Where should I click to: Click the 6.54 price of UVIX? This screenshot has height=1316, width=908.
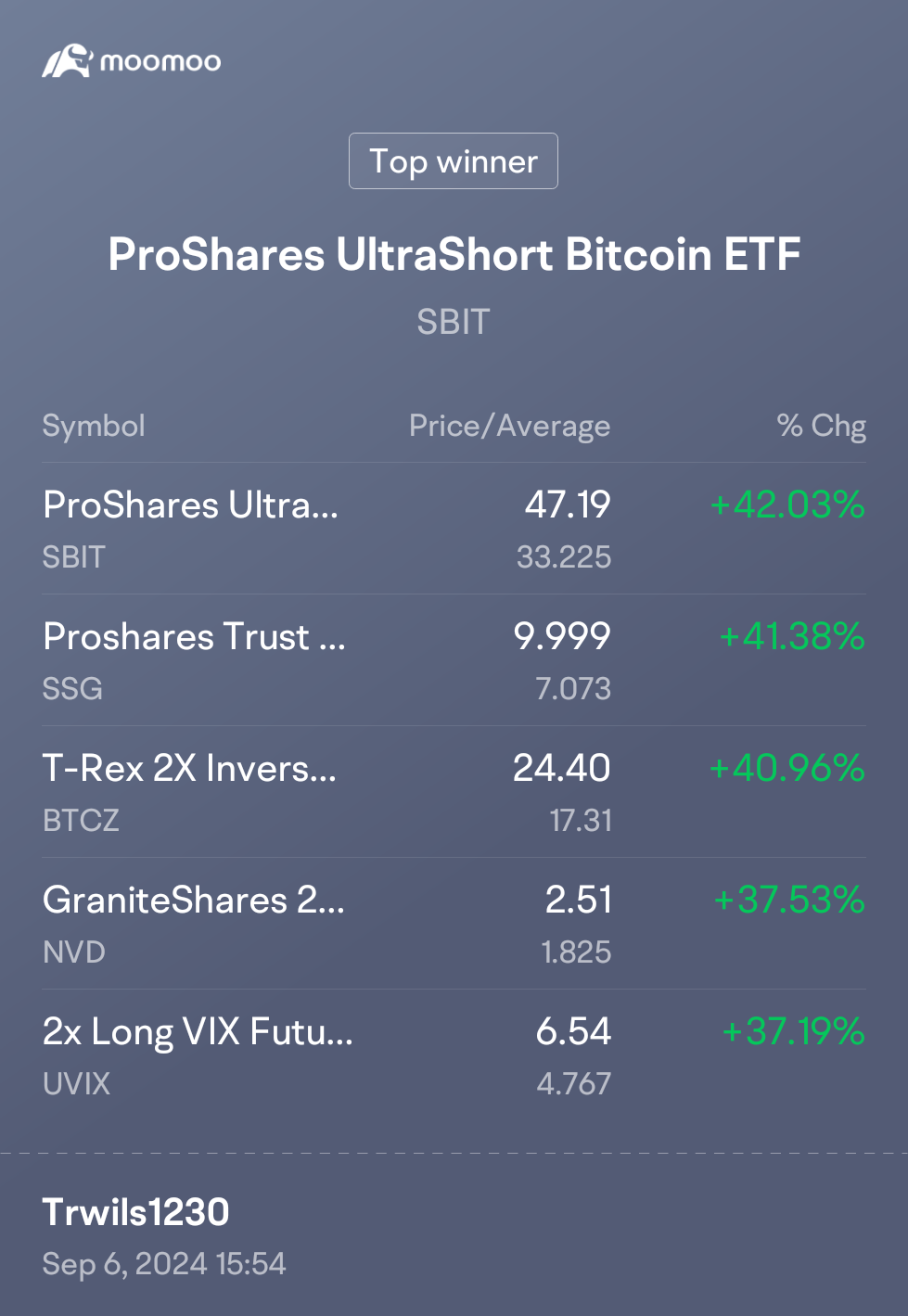pos(574,1031)
